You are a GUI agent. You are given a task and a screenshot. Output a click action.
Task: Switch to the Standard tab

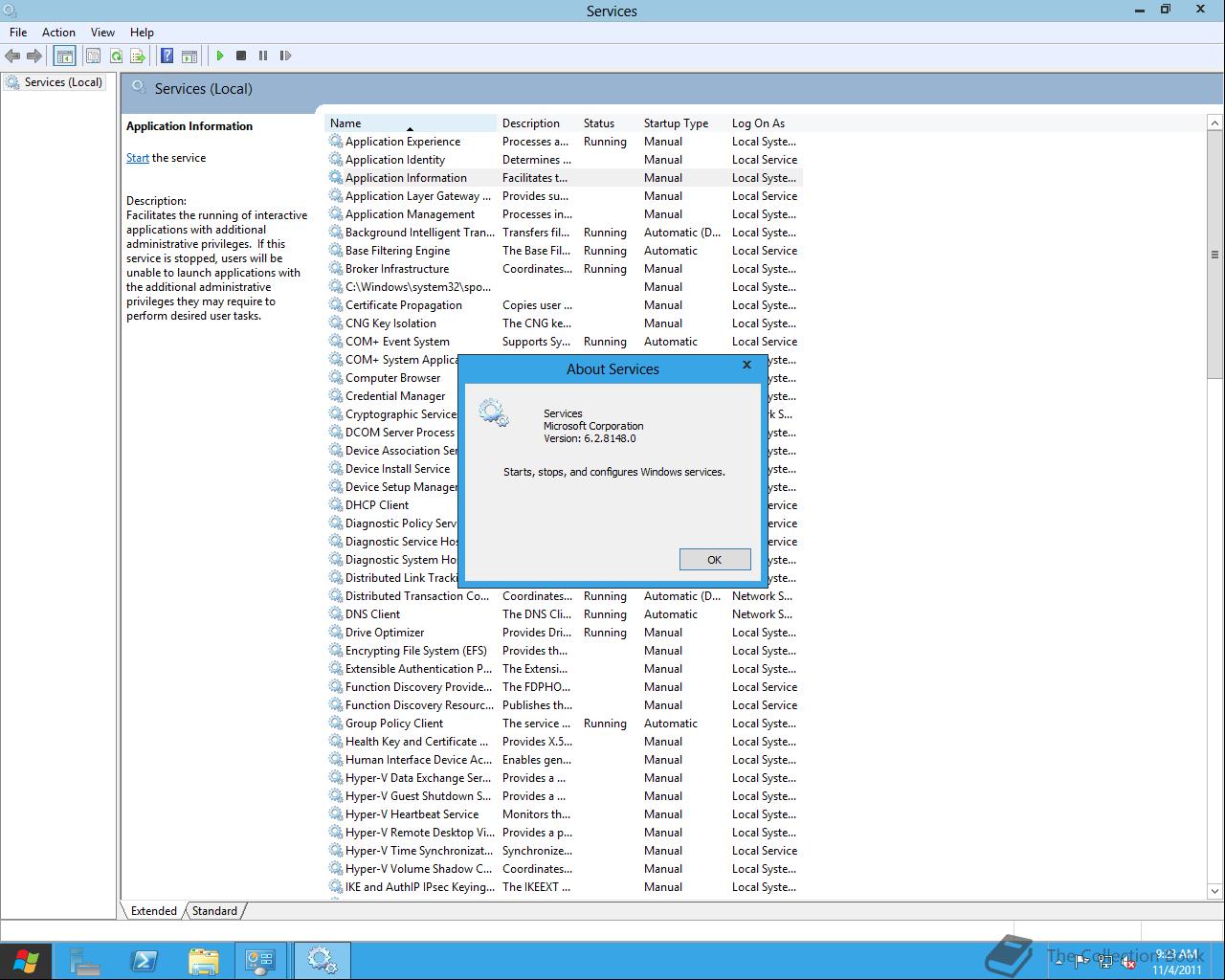click(214, 911)
